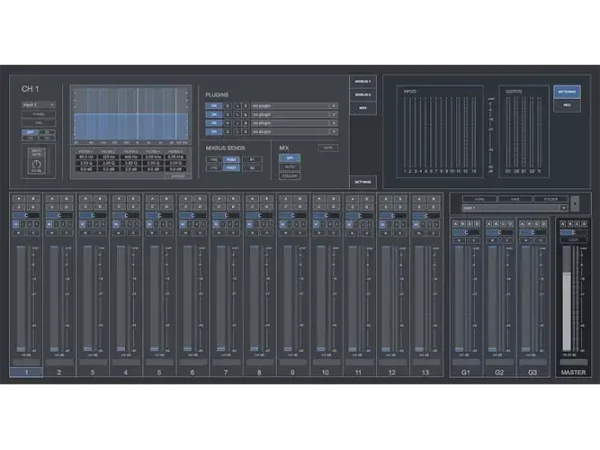
Task: Click routing button 1 on channel 3
Action: click(90, 224)
